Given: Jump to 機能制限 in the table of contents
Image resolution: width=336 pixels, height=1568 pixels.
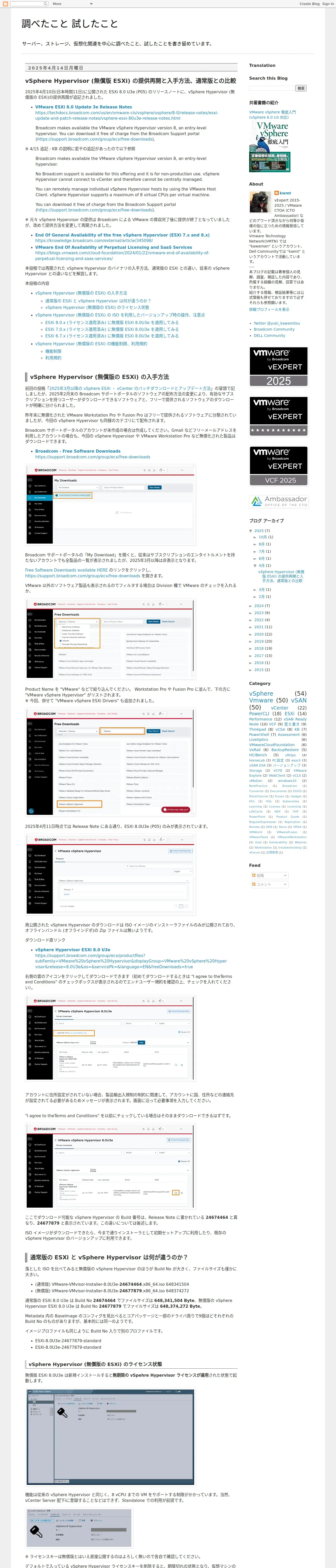Looking at the screenshot, I should pos(53,351).
